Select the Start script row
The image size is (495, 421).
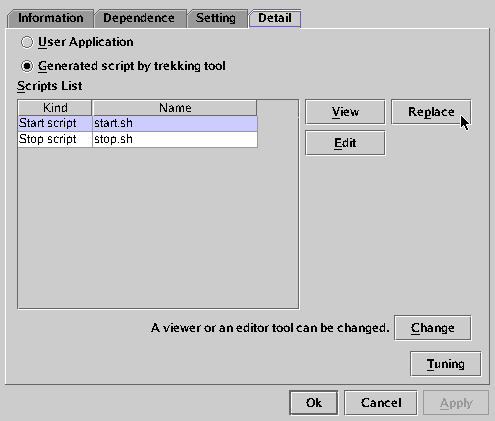(x=138, y=123)
